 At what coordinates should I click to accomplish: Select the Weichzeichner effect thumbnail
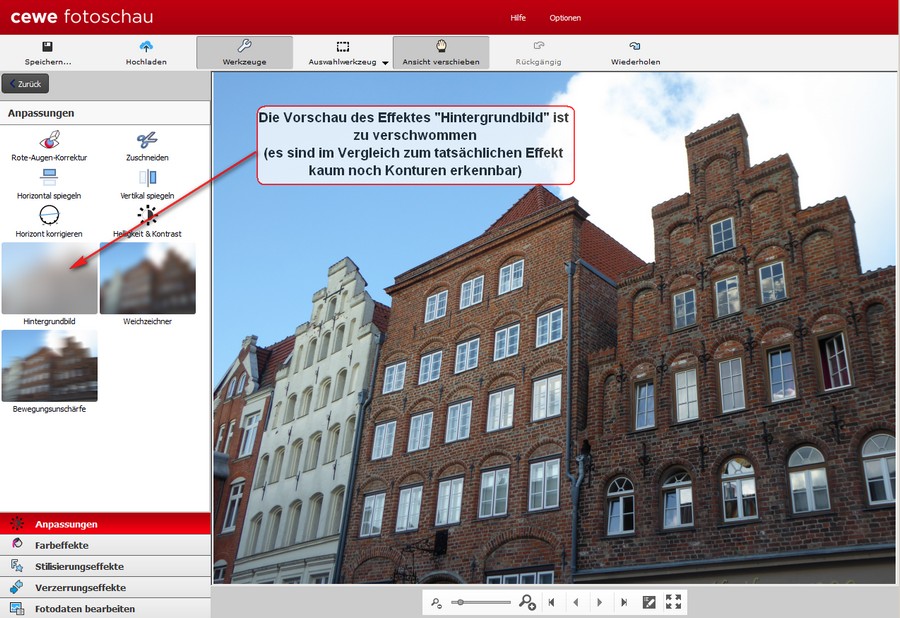[147, 278]
